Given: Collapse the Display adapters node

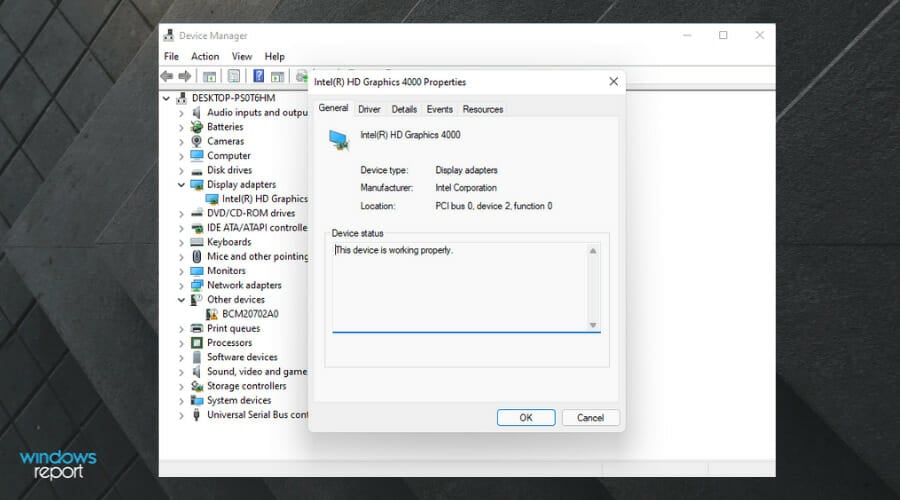Looking at the screenshot, I should (x=181, y=185).
